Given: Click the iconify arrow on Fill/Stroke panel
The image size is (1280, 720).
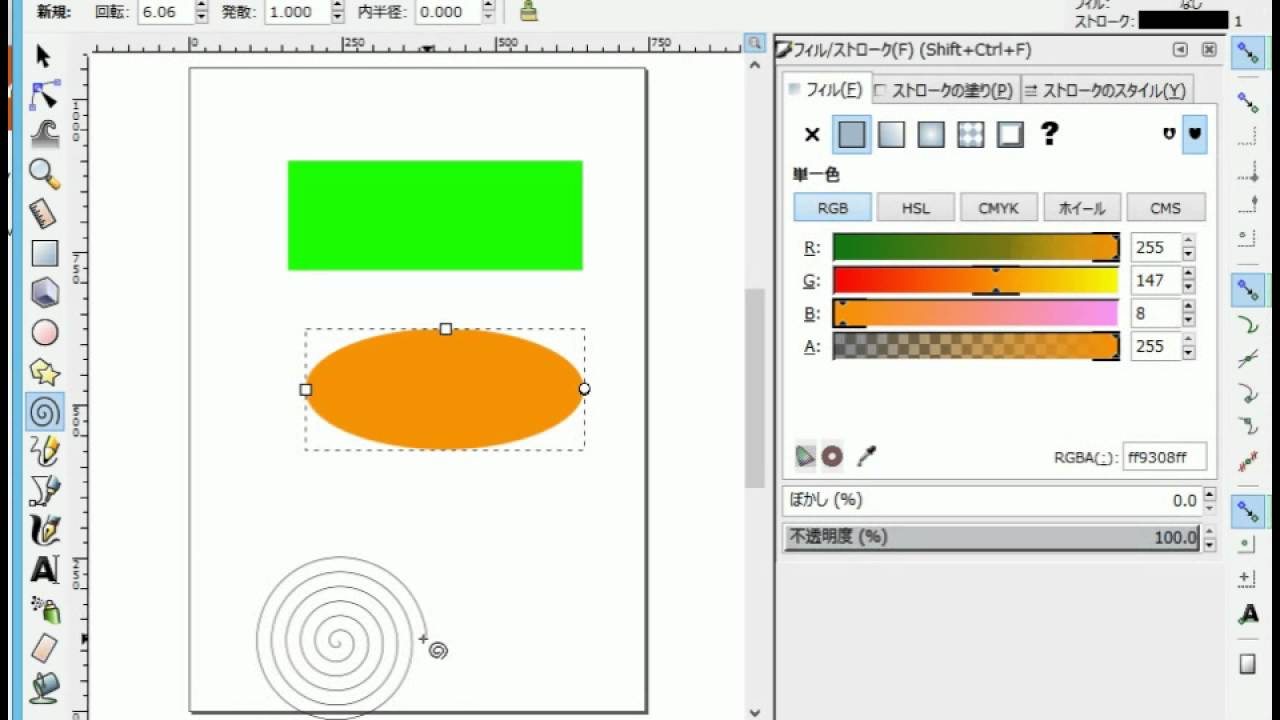Looking at the screenshot, I should click(1181, 50).
